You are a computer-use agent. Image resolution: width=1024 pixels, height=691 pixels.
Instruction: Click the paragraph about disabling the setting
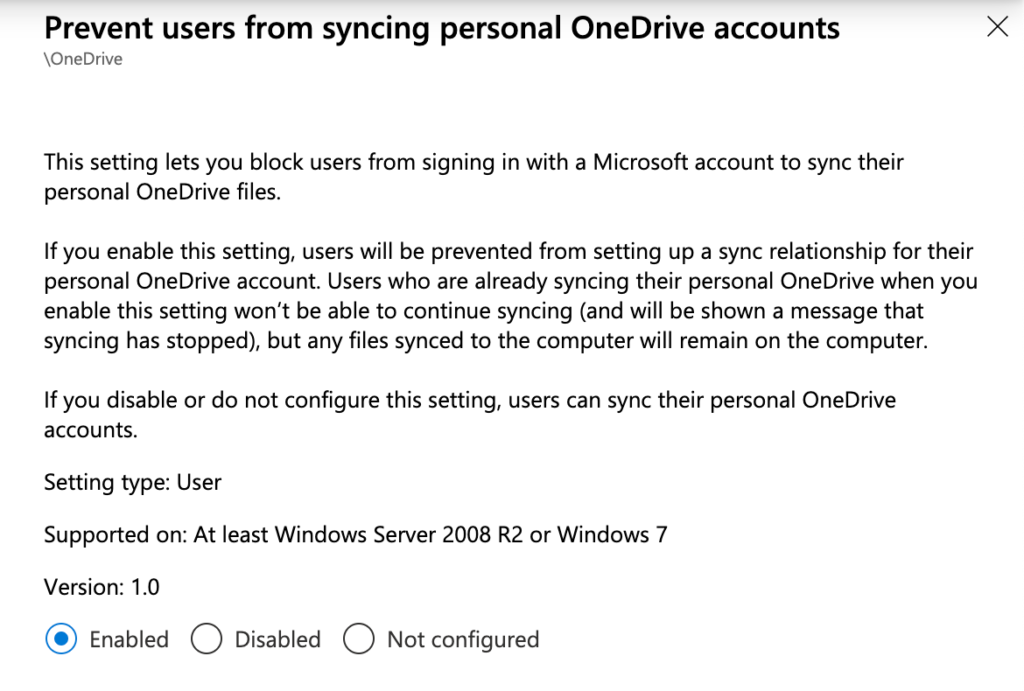click(470, 414)
